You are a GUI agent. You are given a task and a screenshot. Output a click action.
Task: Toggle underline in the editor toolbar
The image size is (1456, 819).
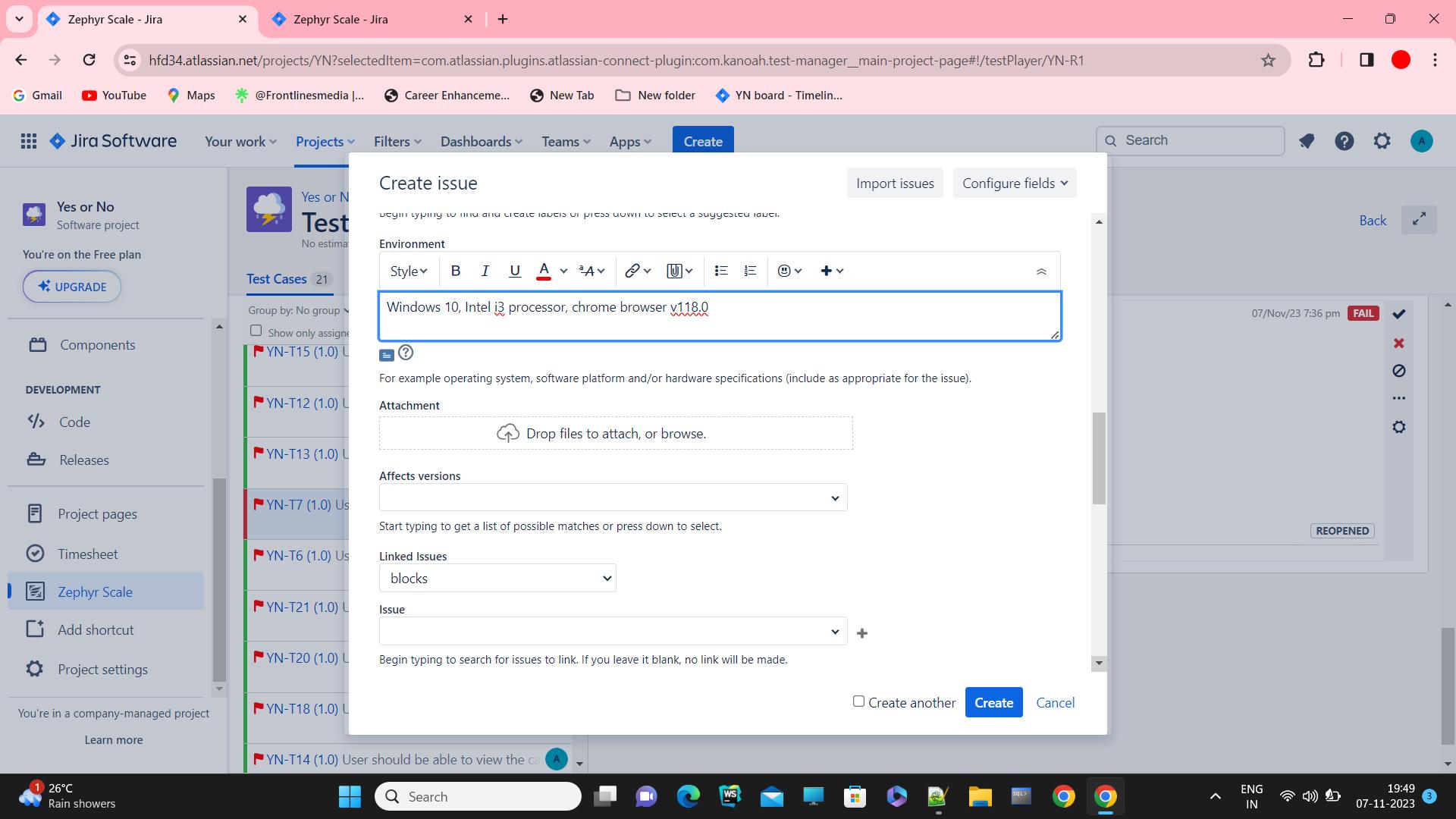(515, 271)
